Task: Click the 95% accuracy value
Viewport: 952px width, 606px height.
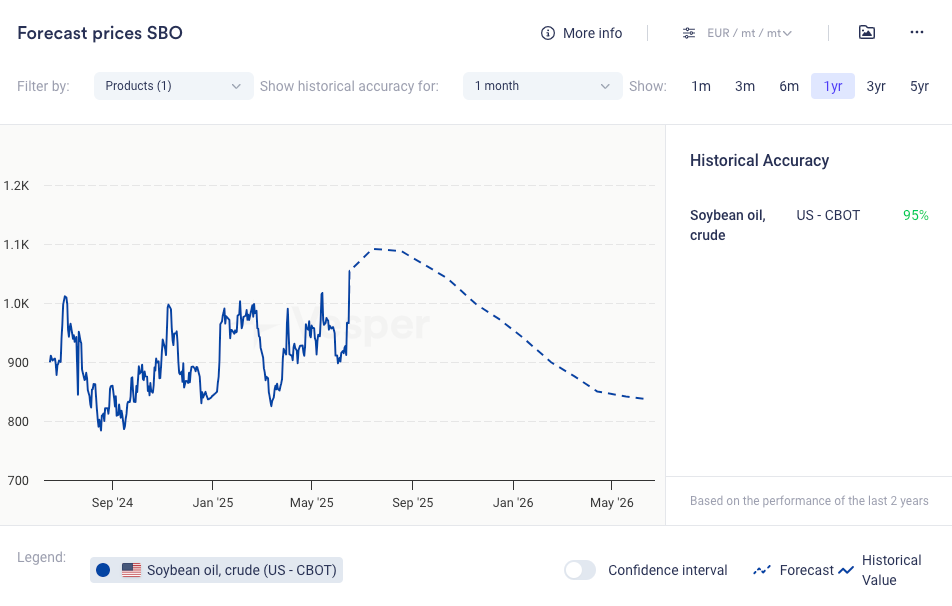Action: pyautogui.click(x=915, y=215)
